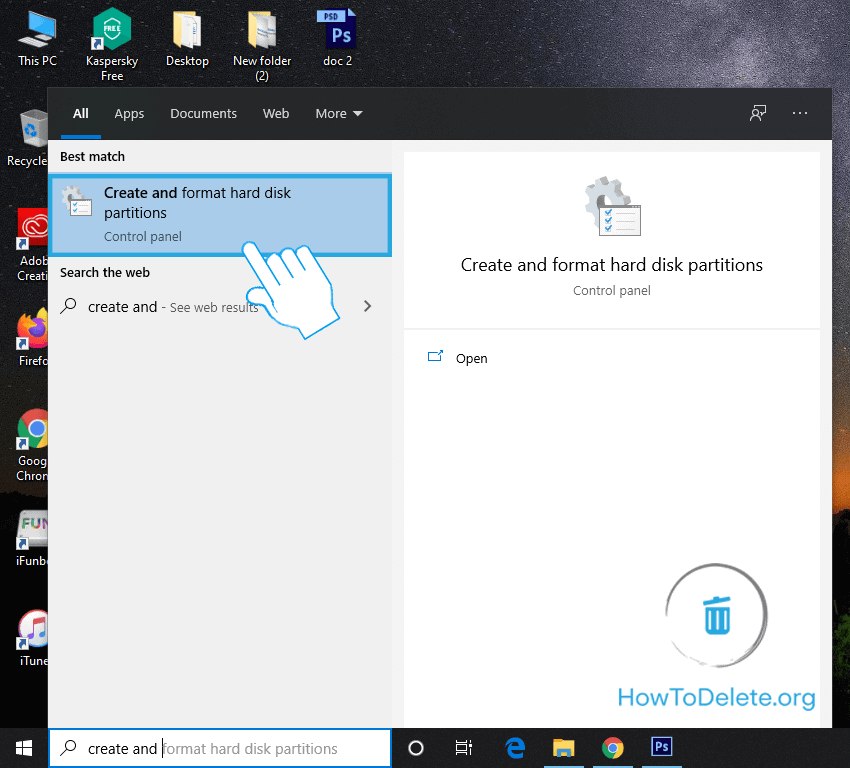Open Photoshop from the taskbar
This screenshot has height=768, width=850.
tap(662, 748)
